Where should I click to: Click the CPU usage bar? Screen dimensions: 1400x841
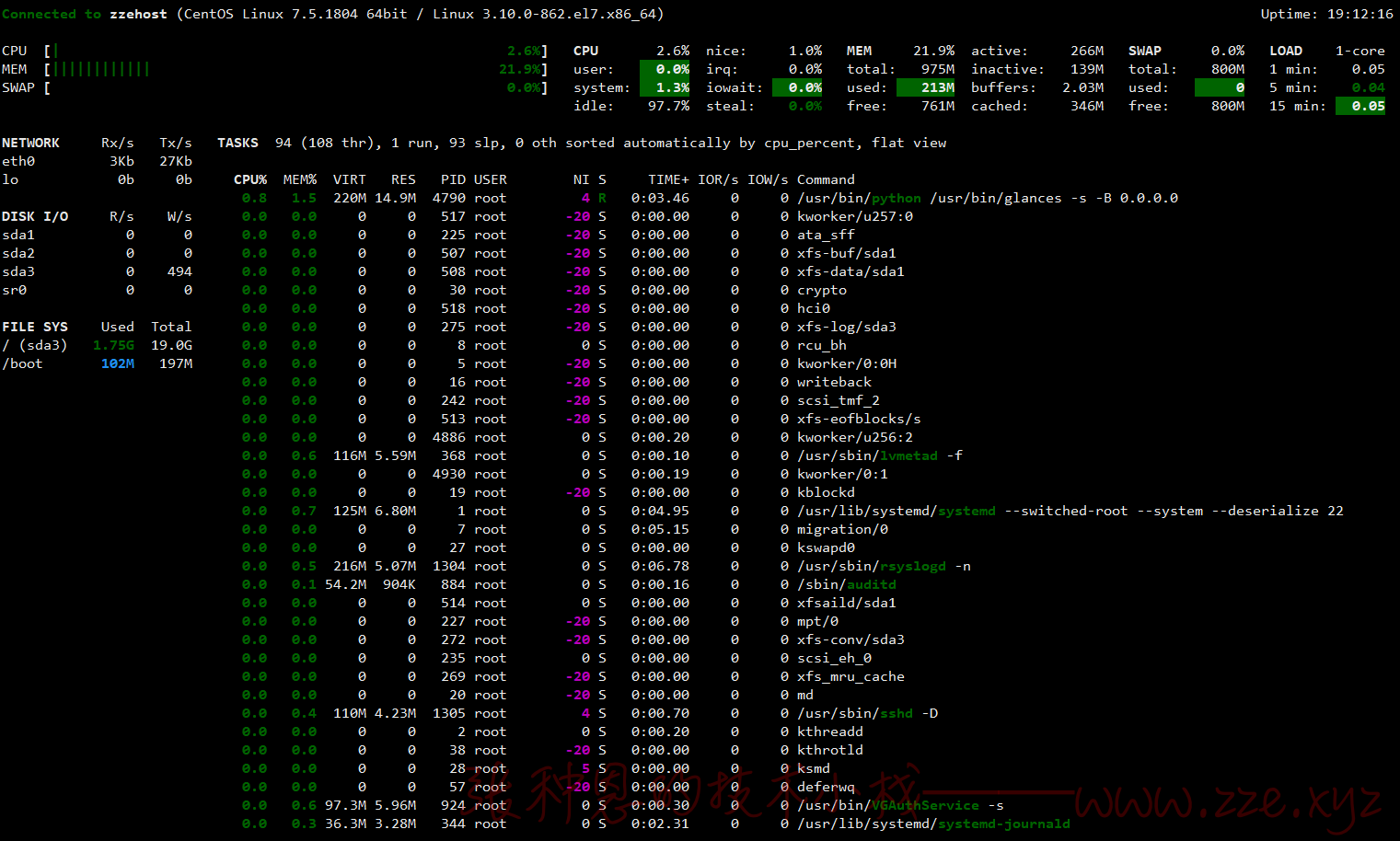[x=295, y=51]
